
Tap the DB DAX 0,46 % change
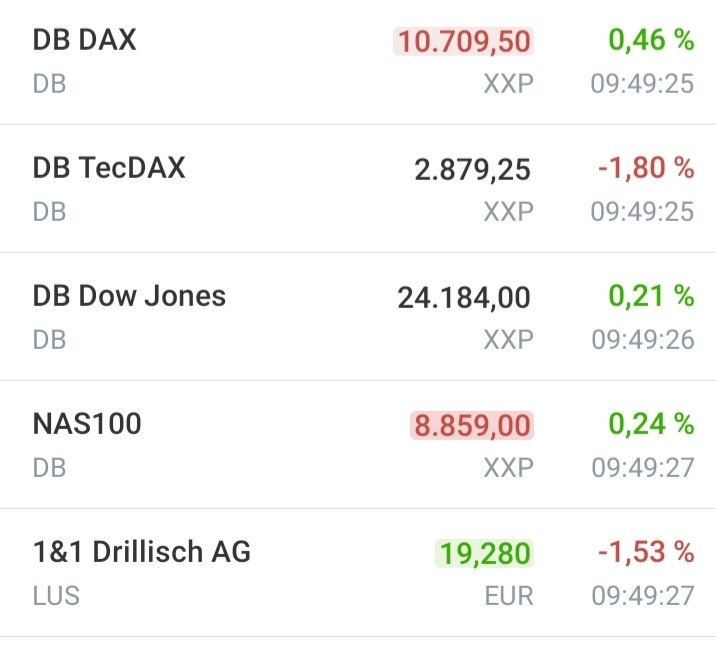(651, 40)
